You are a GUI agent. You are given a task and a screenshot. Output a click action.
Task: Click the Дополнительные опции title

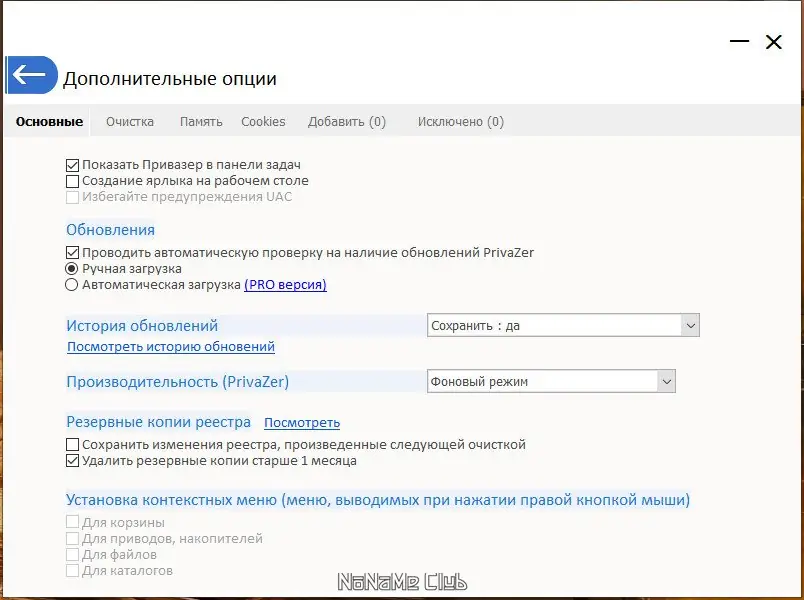[x=170, y=78]
